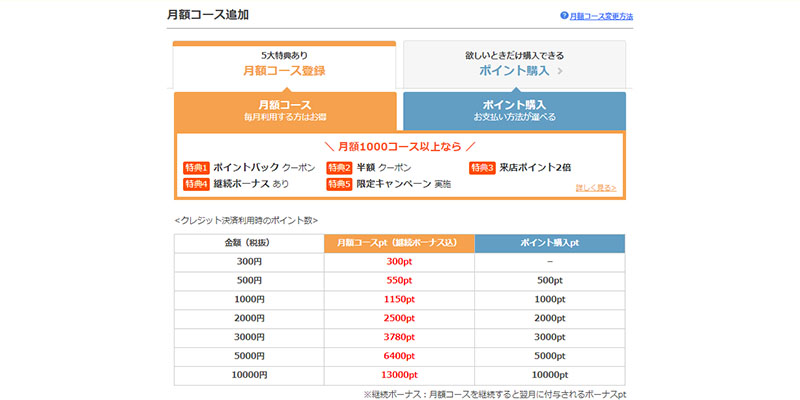Click the 1150pt value in the table
Image resolution: width=800 pixels, height=400 pixels.
tap(399, 299)
